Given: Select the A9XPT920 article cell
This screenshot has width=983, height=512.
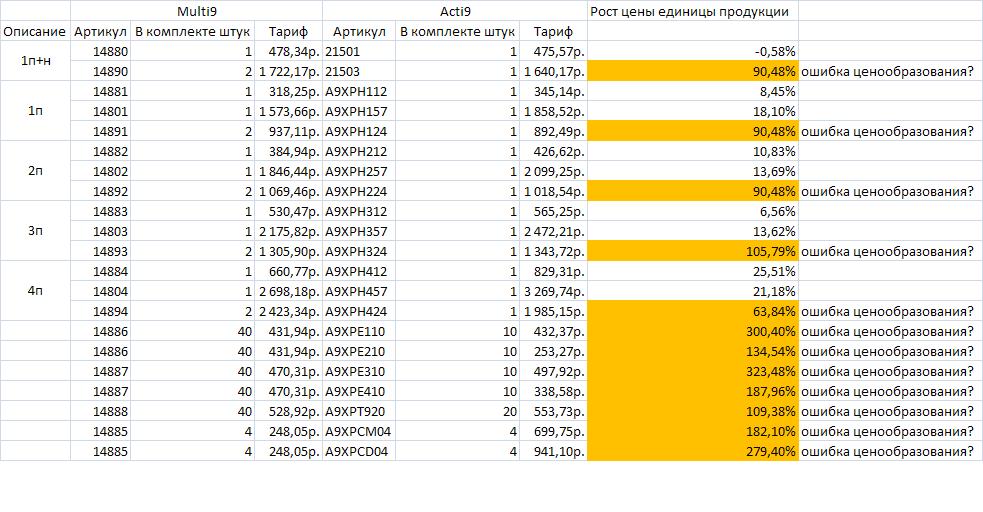Looking at the screenshot, I should point(359,412).
